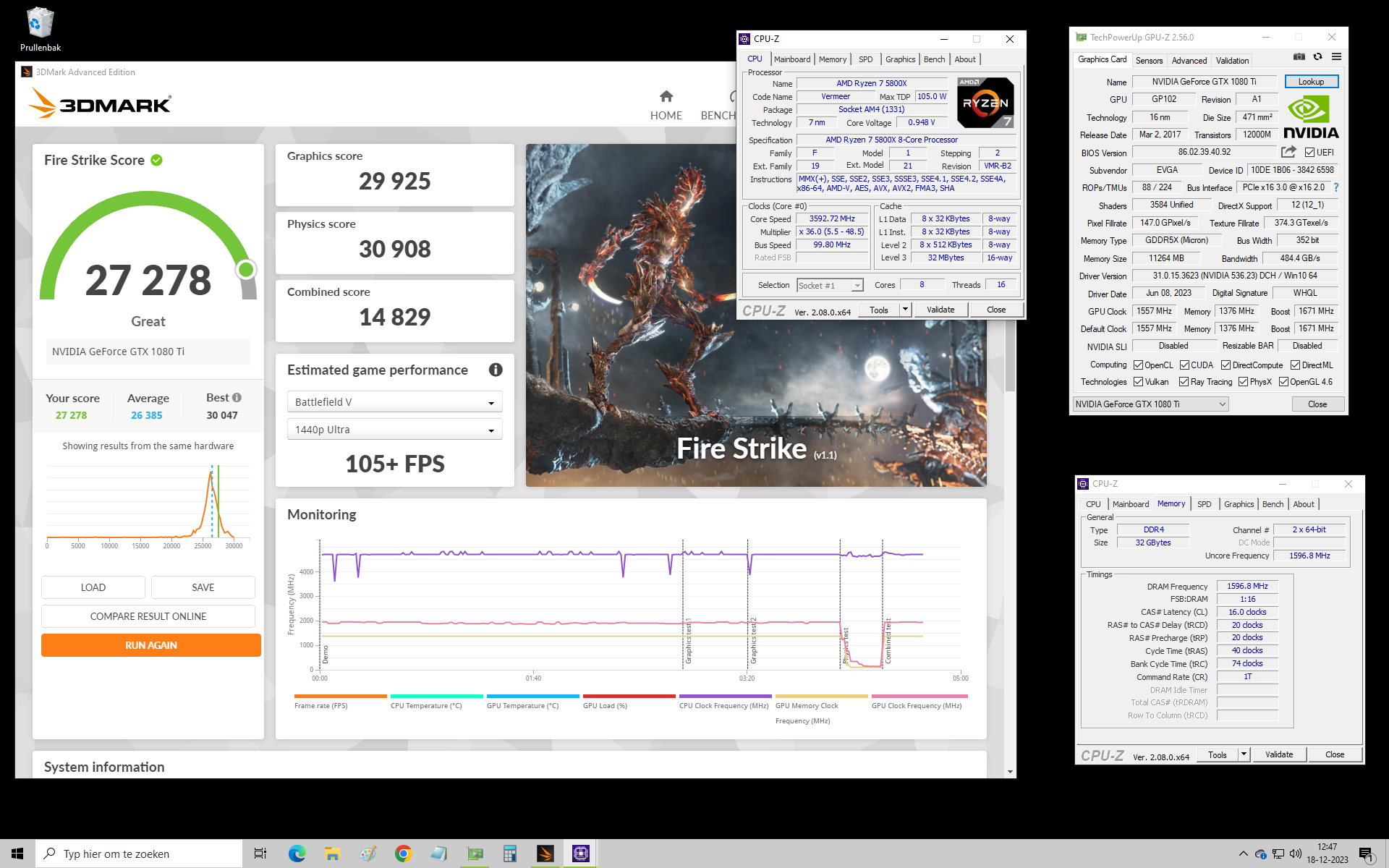Click the GPU-Z refresh icon
This screenshot has width=1389, height=868.
pyautogui.click(x=1318, y=56)
